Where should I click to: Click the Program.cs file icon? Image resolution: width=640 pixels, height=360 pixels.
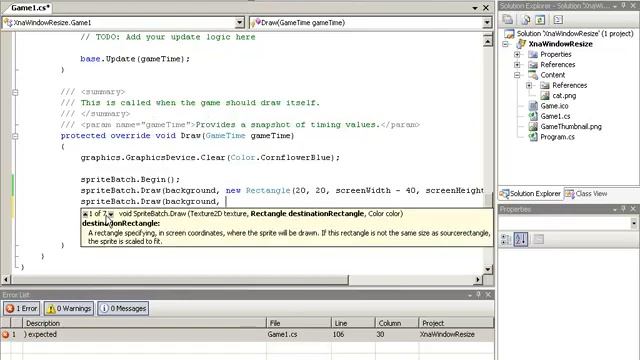pos(533,137)
